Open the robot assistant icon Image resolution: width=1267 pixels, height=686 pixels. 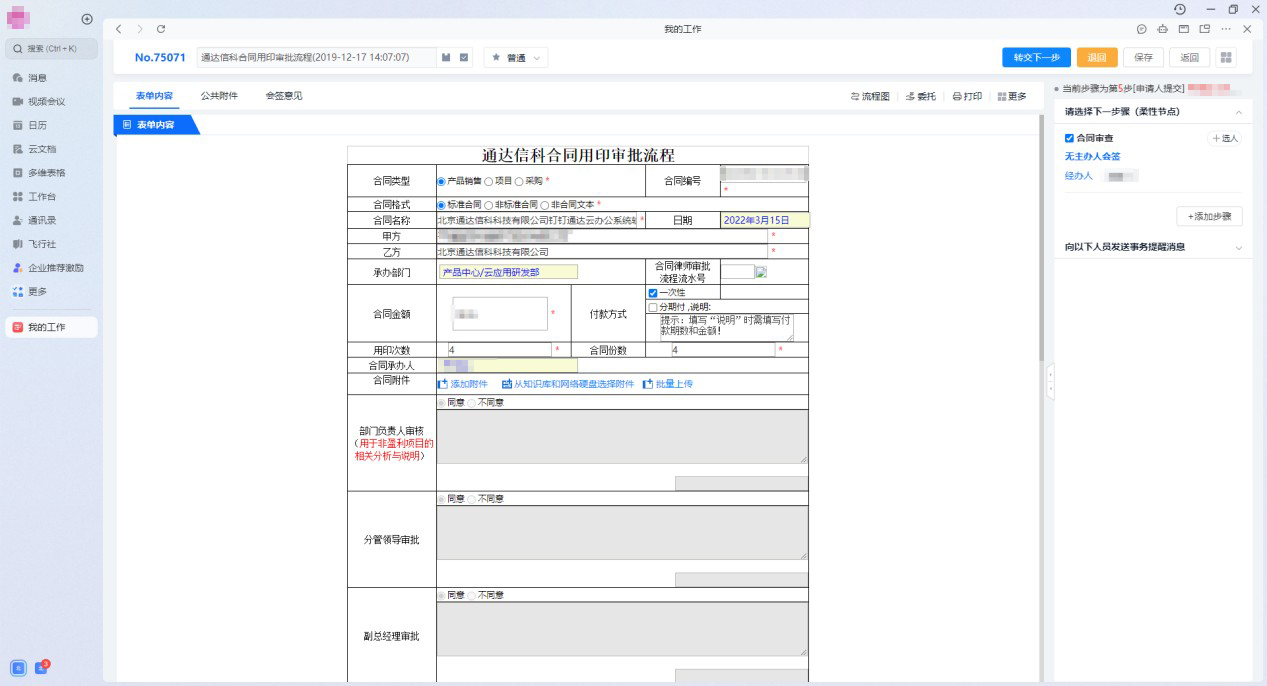pos(1162,29)
